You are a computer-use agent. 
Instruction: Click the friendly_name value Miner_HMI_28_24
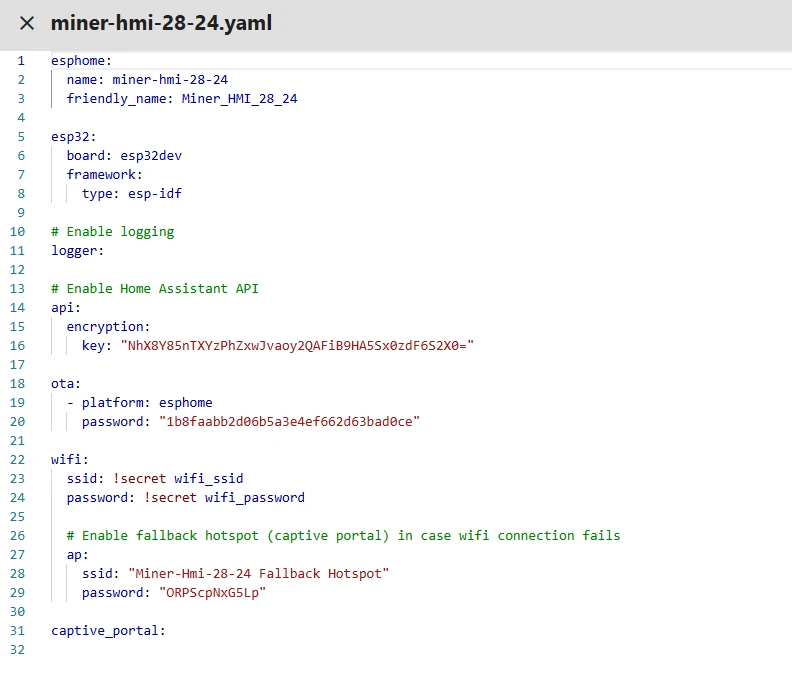click(x=239, y=99)
